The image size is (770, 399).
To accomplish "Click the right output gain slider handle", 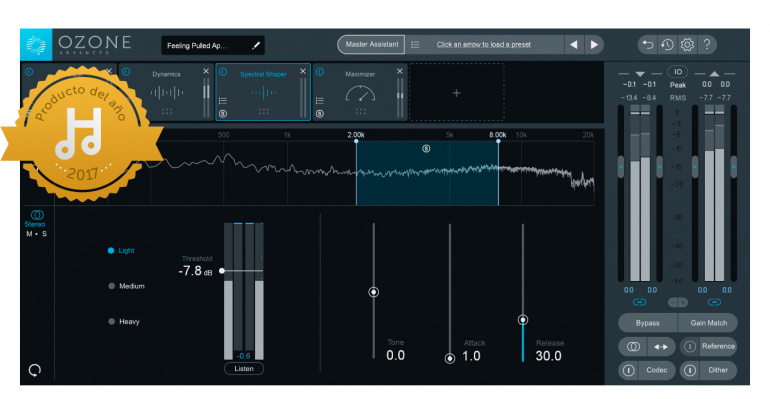I will pos(734,167).
